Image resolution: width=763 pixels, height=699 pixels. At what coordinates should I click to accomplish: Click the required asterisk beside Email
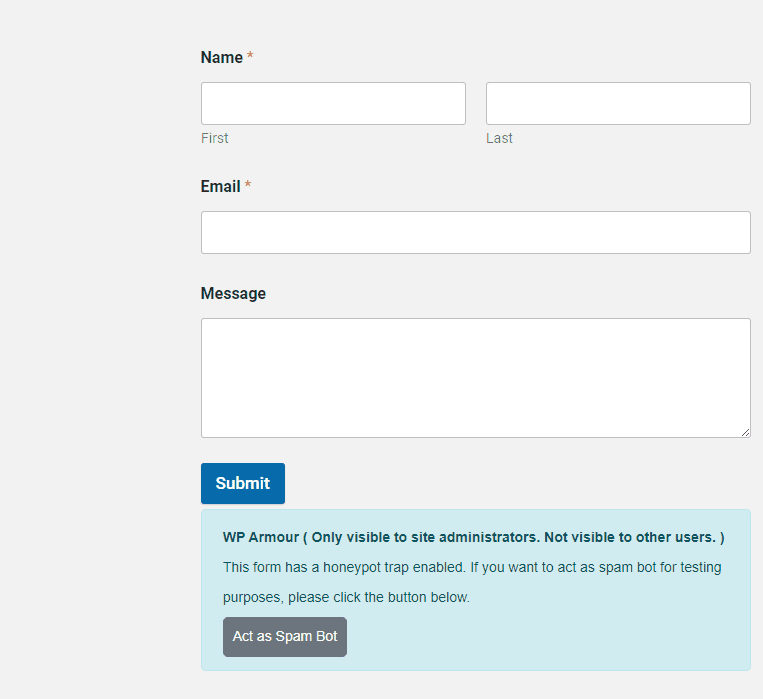pyautogui.click(x=248, y=187)
